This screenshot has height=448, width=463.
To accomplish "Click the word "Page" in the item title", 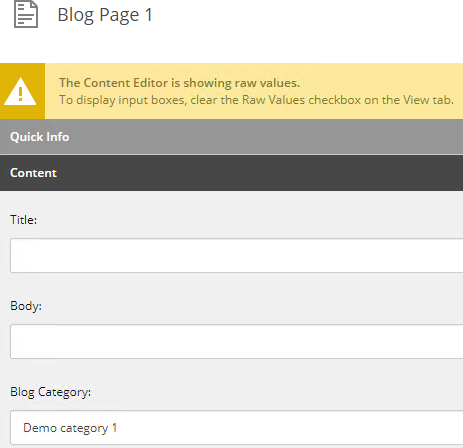I will tap(119, 16).
